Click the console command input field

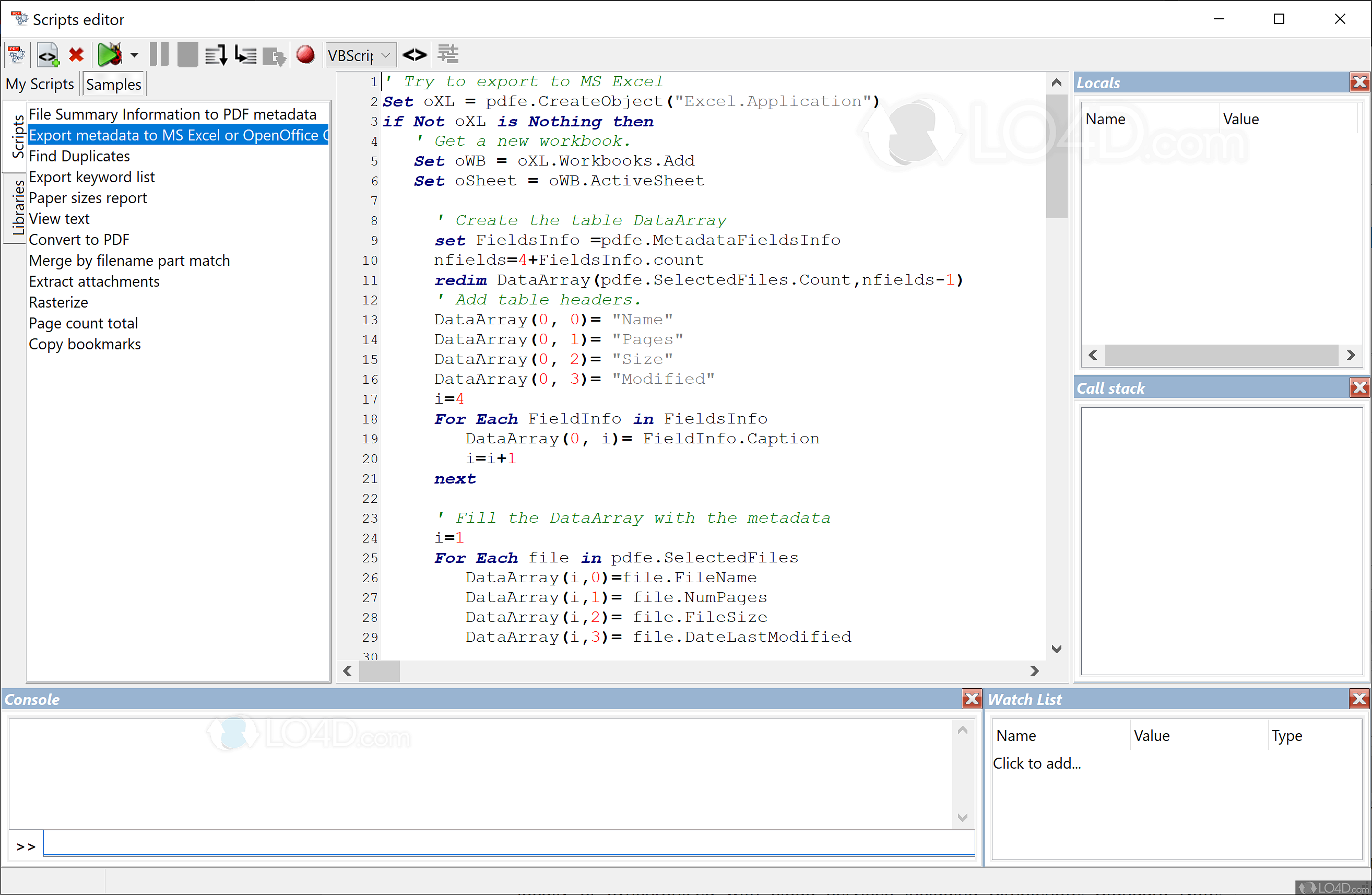click(509, 843)
